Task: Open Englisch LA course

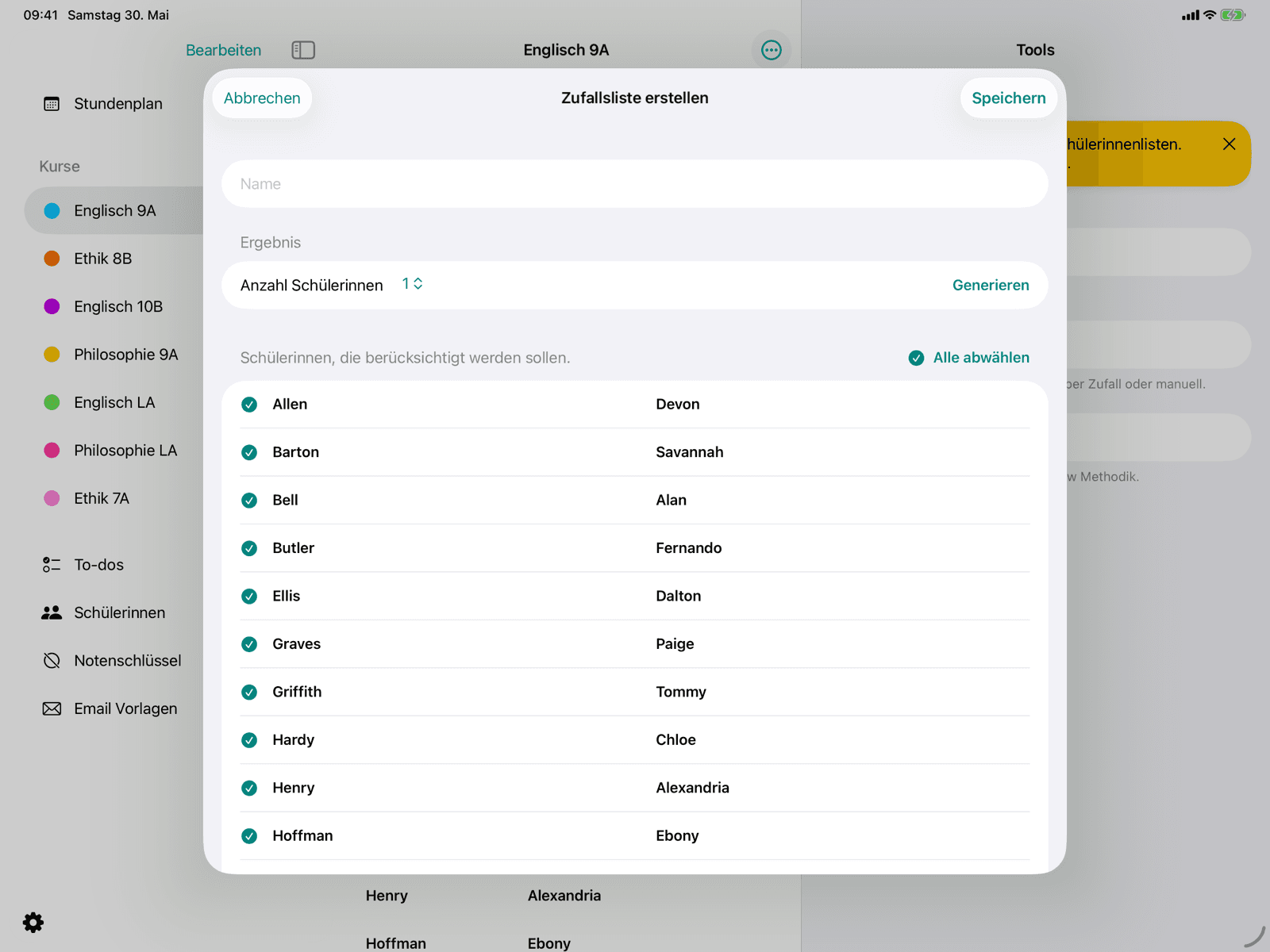Action: pos(114,402)
